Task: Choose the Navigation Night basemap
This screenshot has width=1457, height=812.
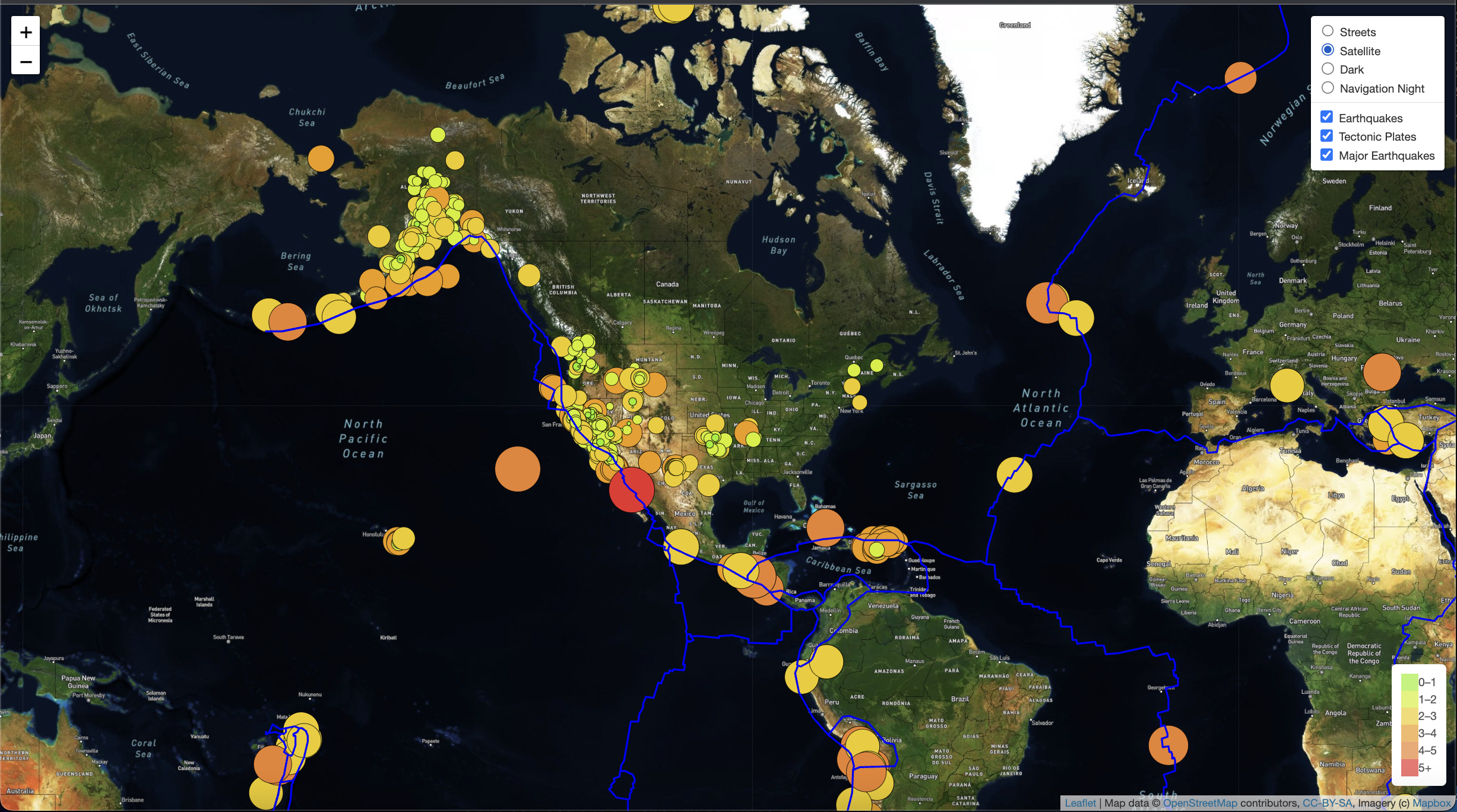Action: click(1328, 88)
